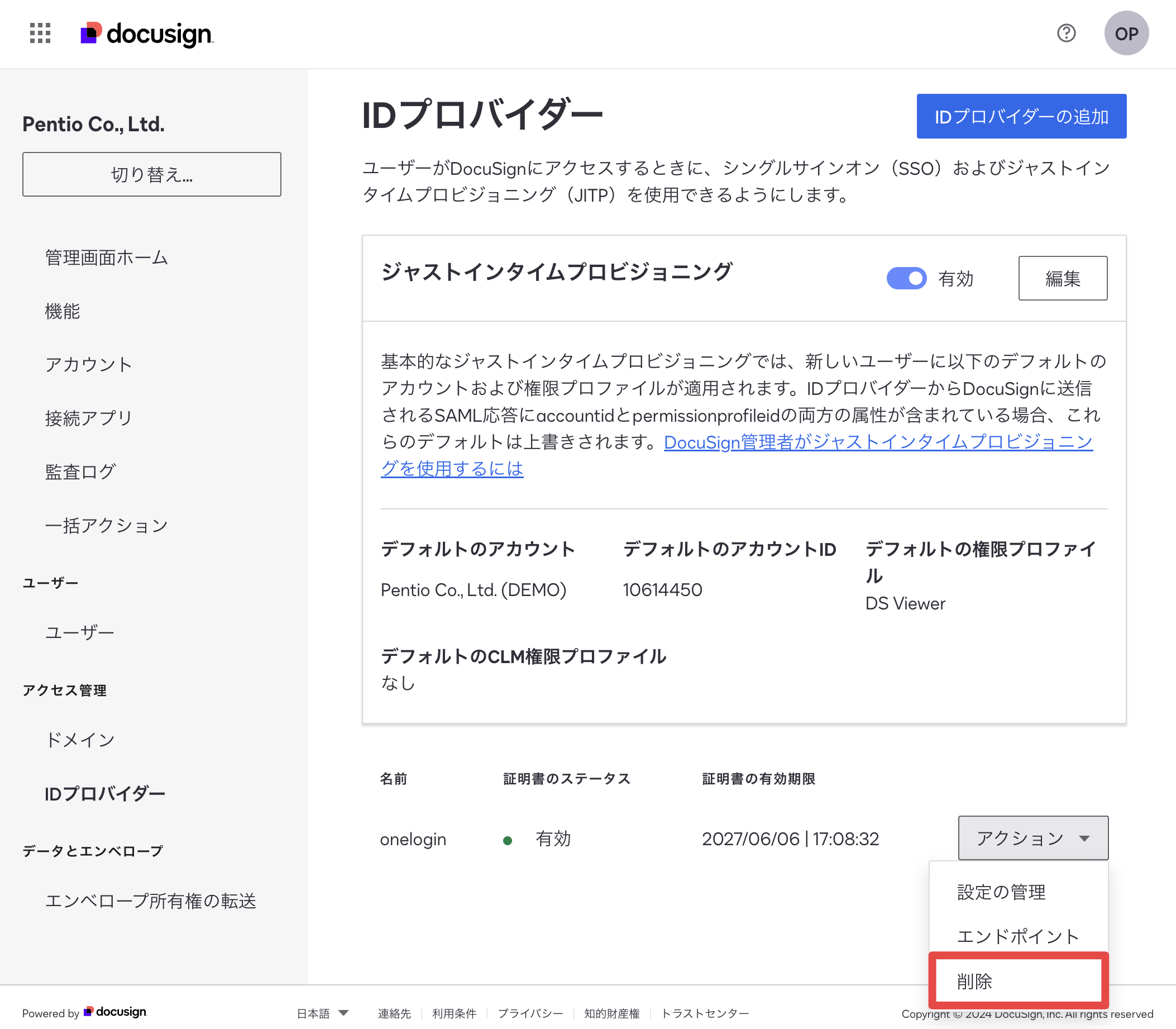This screenshot has width=1176, height=1029.
Task: Select IDプロバイダー in the sidebar
Action: [x=104, y=794]
